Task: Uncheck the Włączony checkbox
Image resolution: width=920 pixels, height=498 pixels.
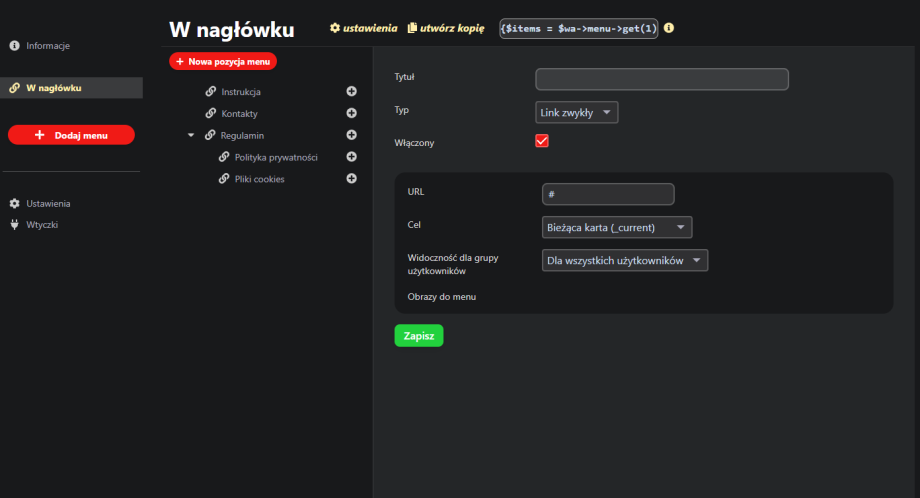Action: click(x=543, y=141)
